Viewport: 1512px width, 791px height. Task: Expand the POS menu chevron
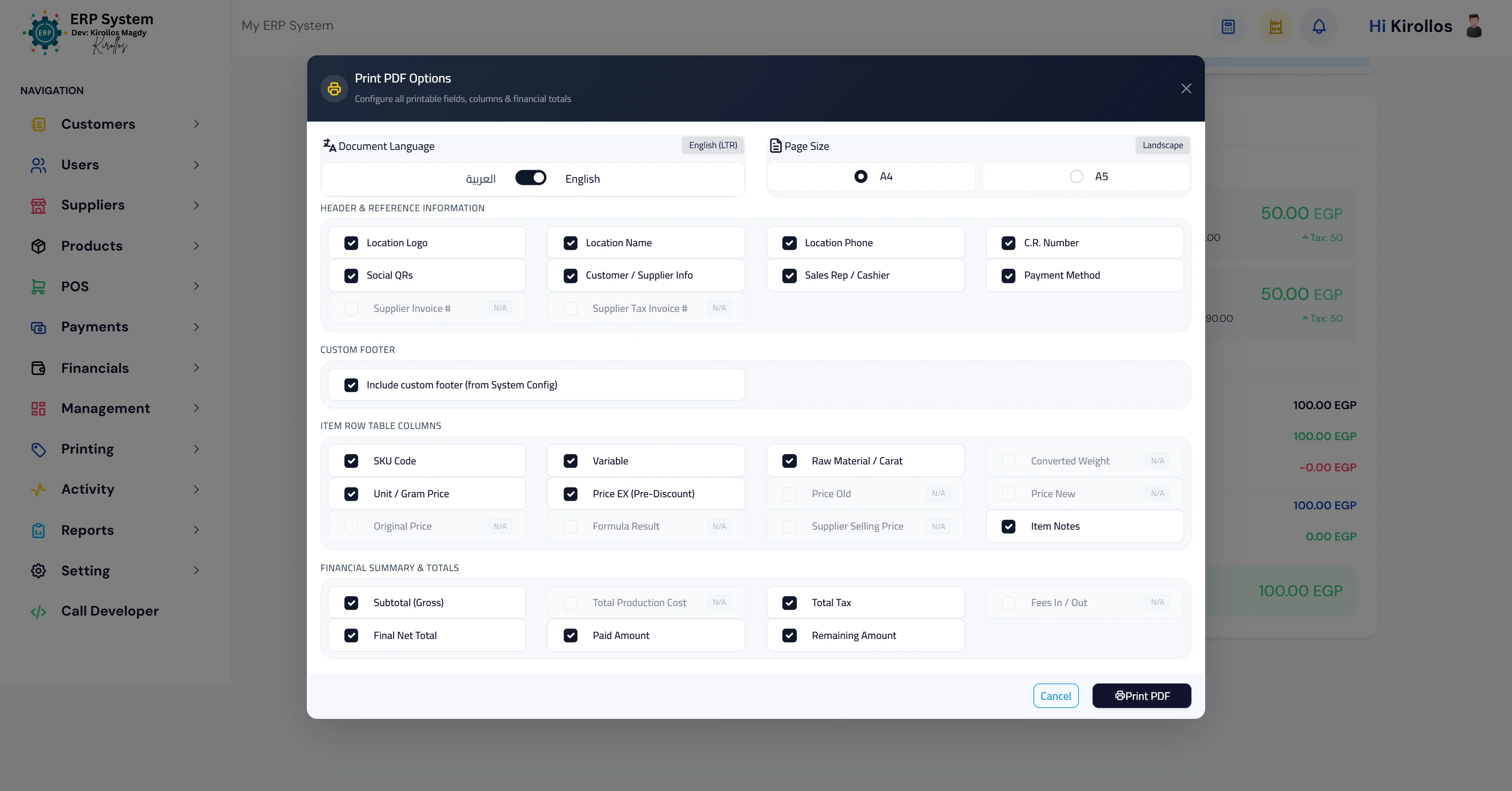pos(196,286)
